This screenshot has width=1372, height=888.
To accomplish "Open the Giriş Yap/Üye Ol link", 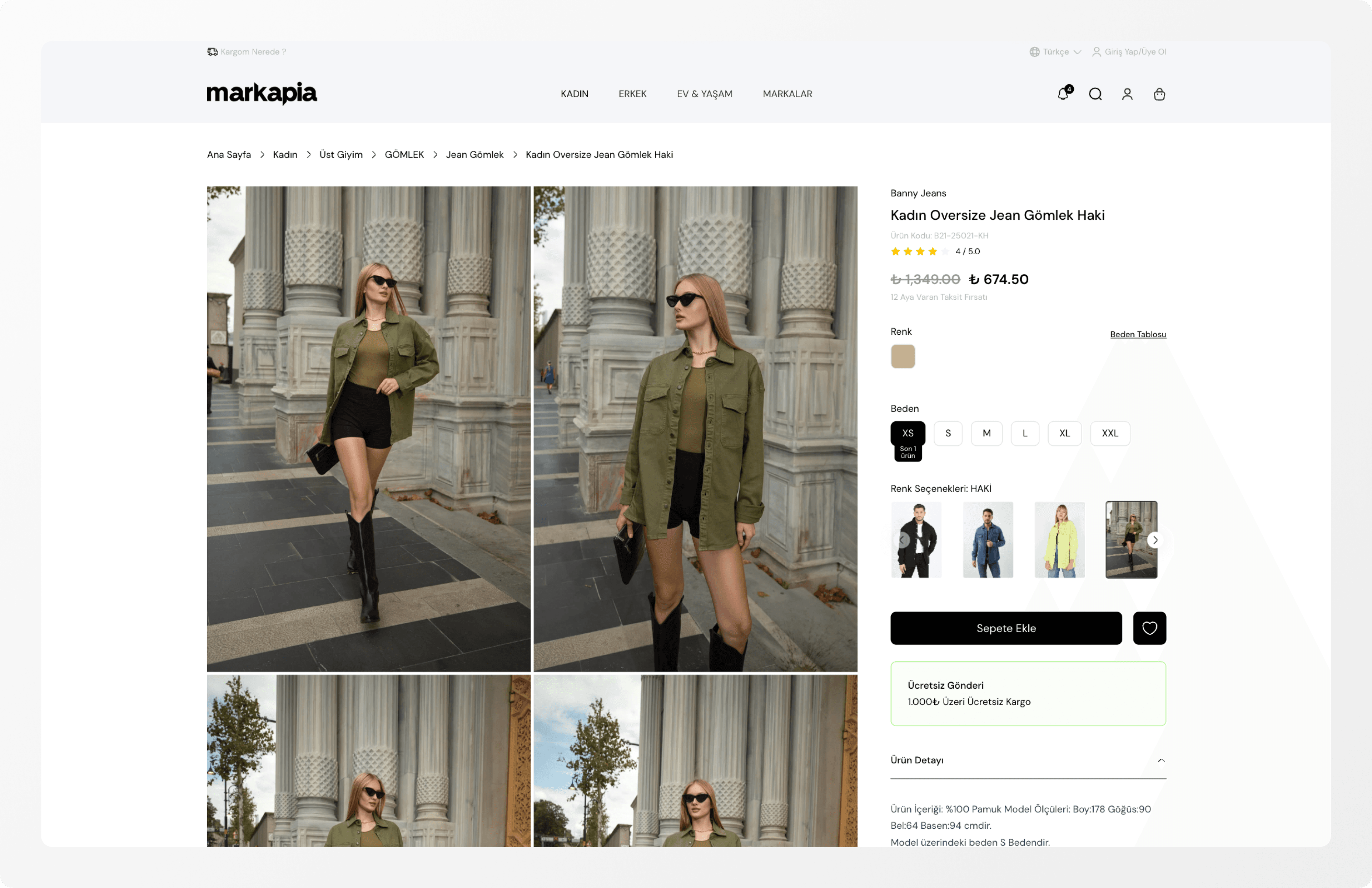I will tap(1134, 52).
